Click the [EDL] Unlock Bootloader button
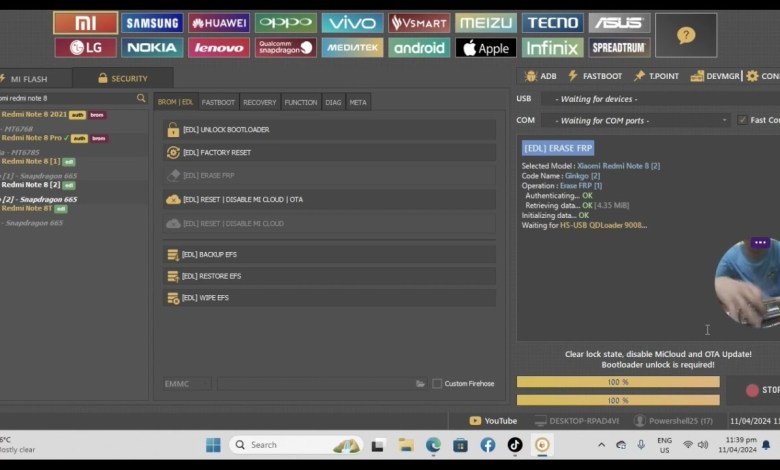The image size is (780, 470). tap(329, 130)
